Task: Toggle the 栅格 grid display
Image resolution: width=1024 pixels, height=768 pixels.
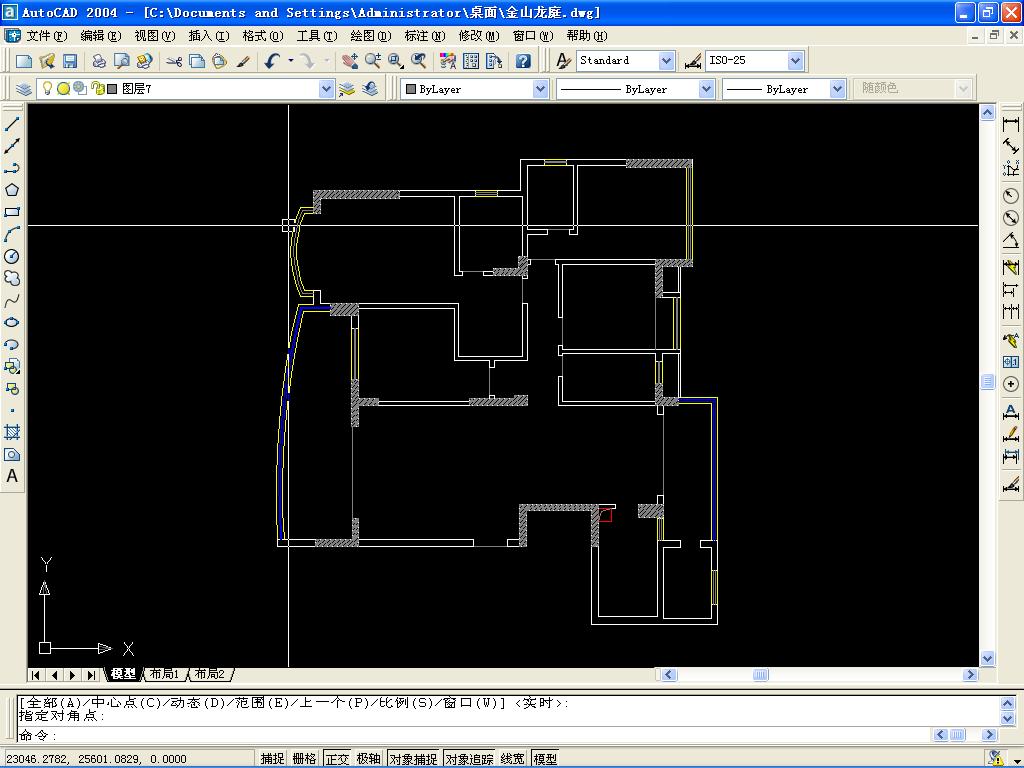Action: tap(304, 758)
